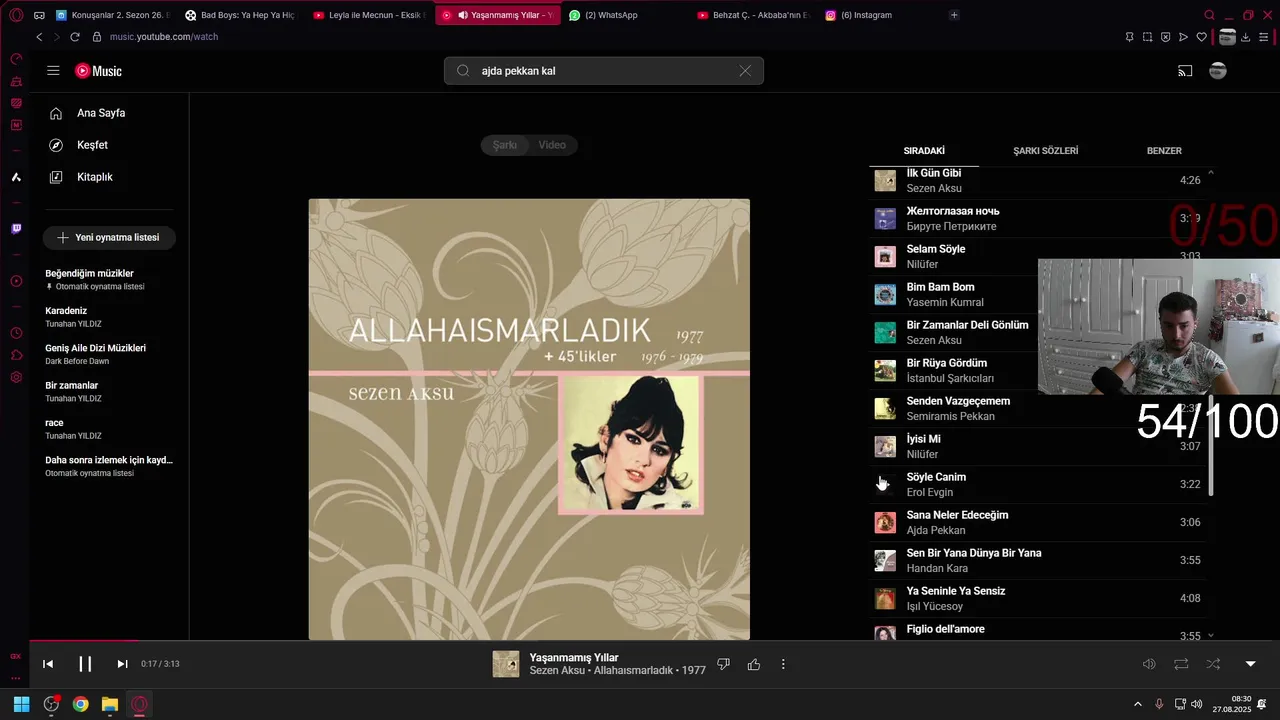Viewport: 1280px width, 720px height.
Task: Like the song with thumbs up
Action: click(754, 664)
